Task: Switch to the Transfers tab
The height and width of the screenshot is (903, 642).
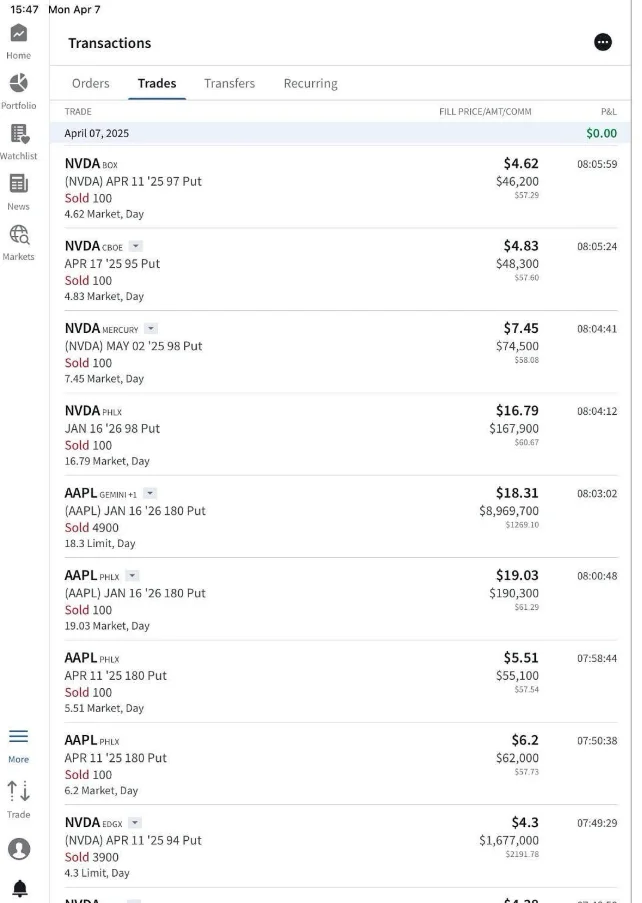Action: tap(229, 84)
